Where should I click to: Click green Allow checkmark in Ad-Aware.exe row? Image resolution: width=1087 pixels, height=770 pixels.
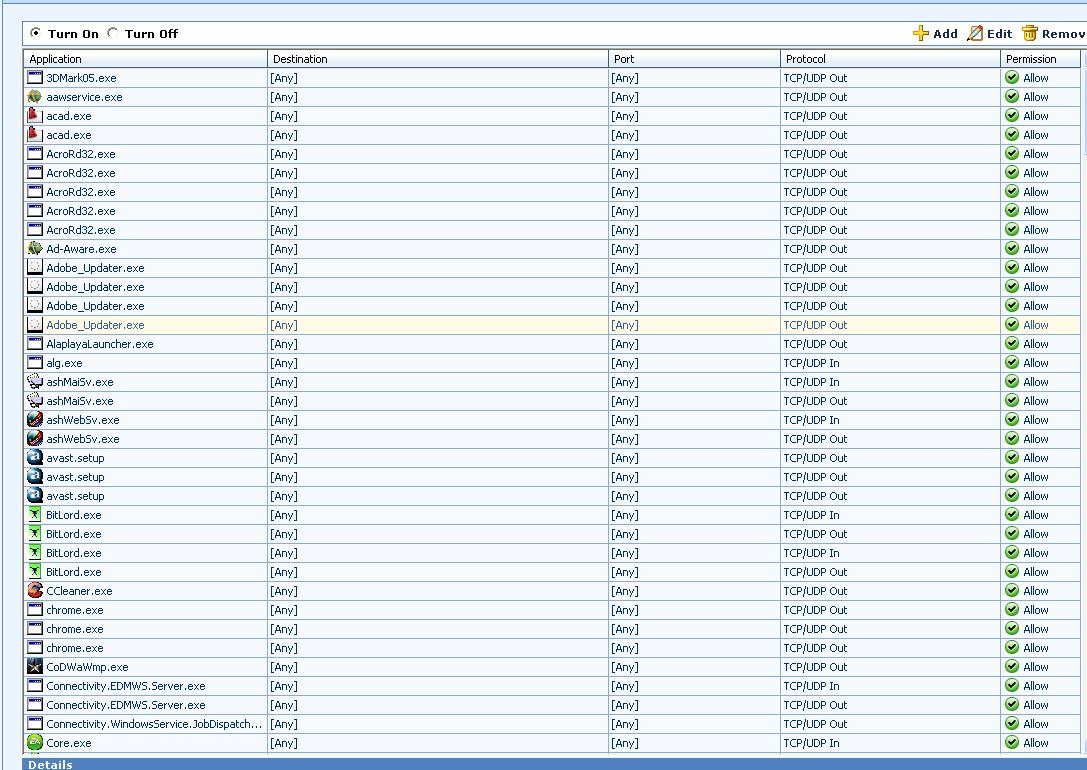tap(1012, 248)
